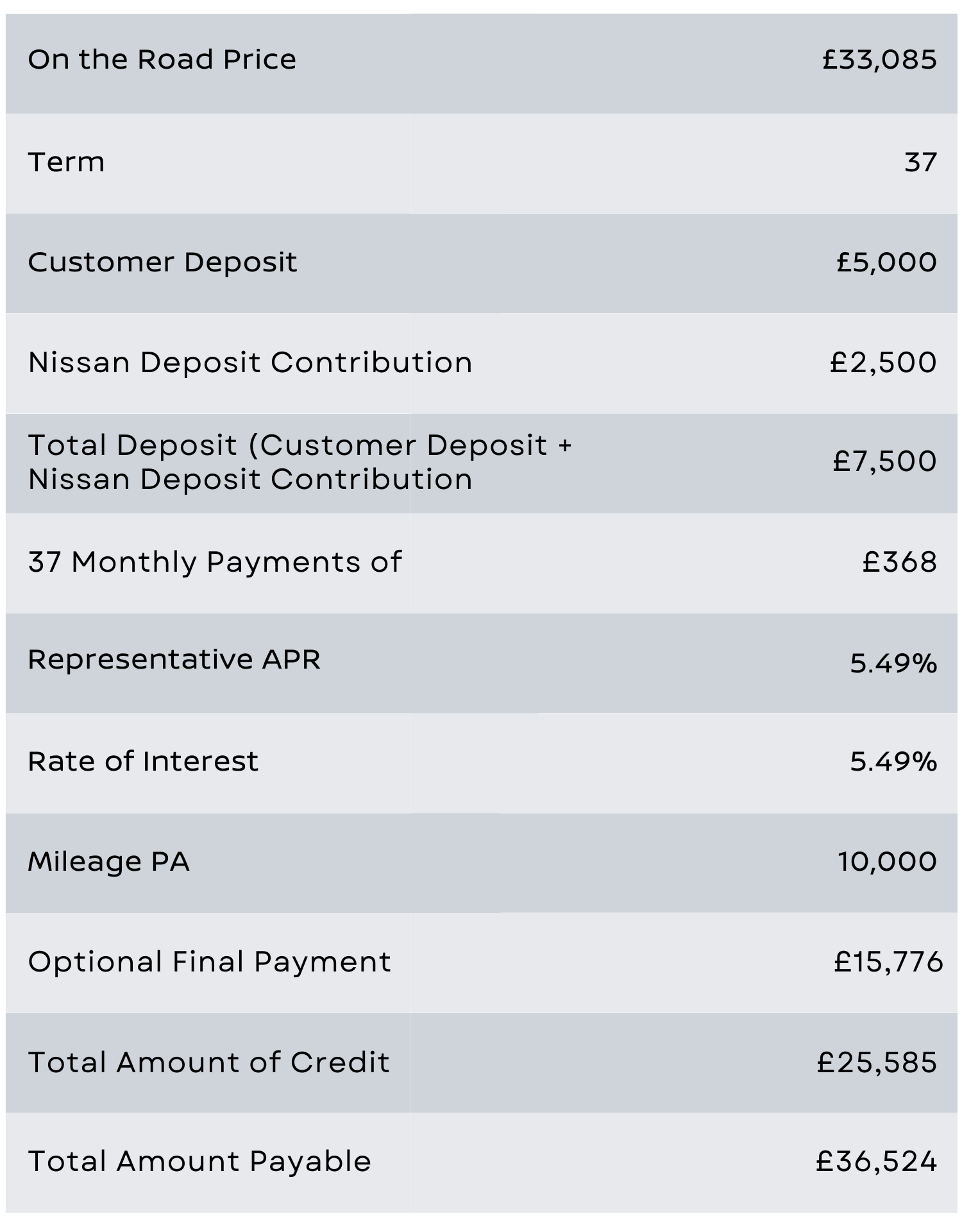Select the £7,500 total deposit value
The width and height of the screenshot is (962, 1232).
pyautogui.click(x=884, y=461)
